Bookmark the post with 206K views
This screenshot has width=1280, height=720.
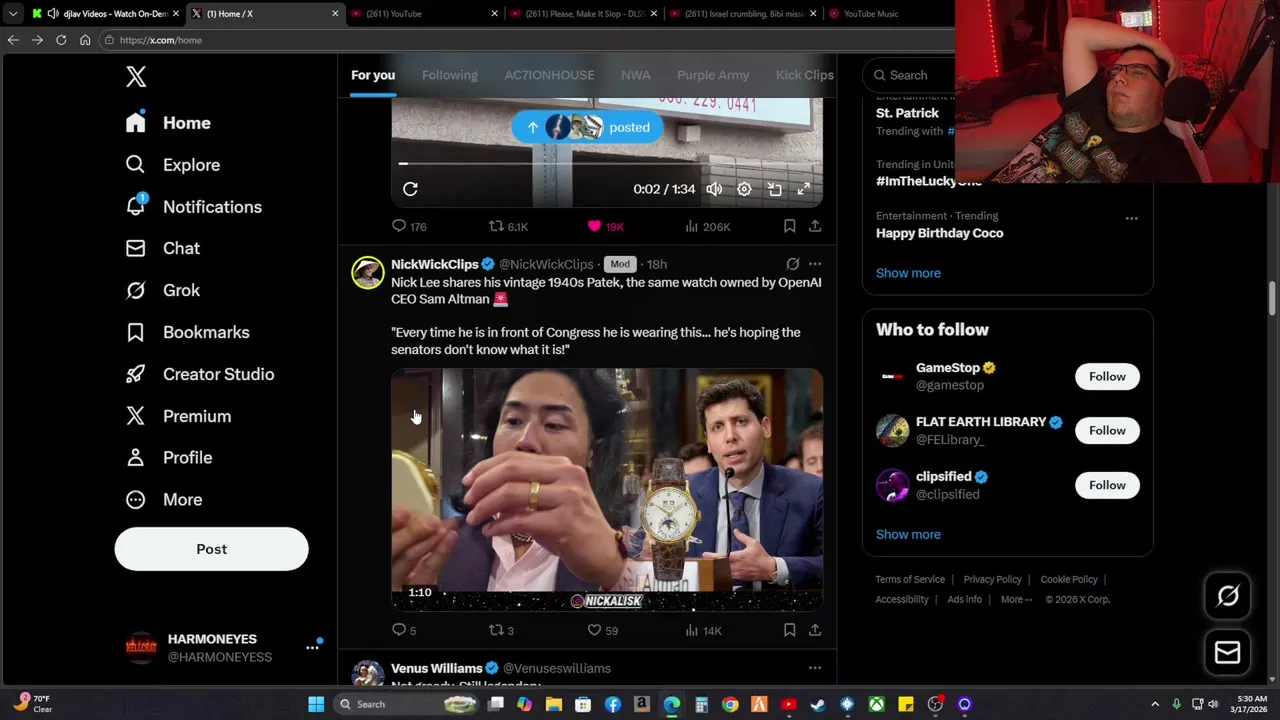[789, 227]
